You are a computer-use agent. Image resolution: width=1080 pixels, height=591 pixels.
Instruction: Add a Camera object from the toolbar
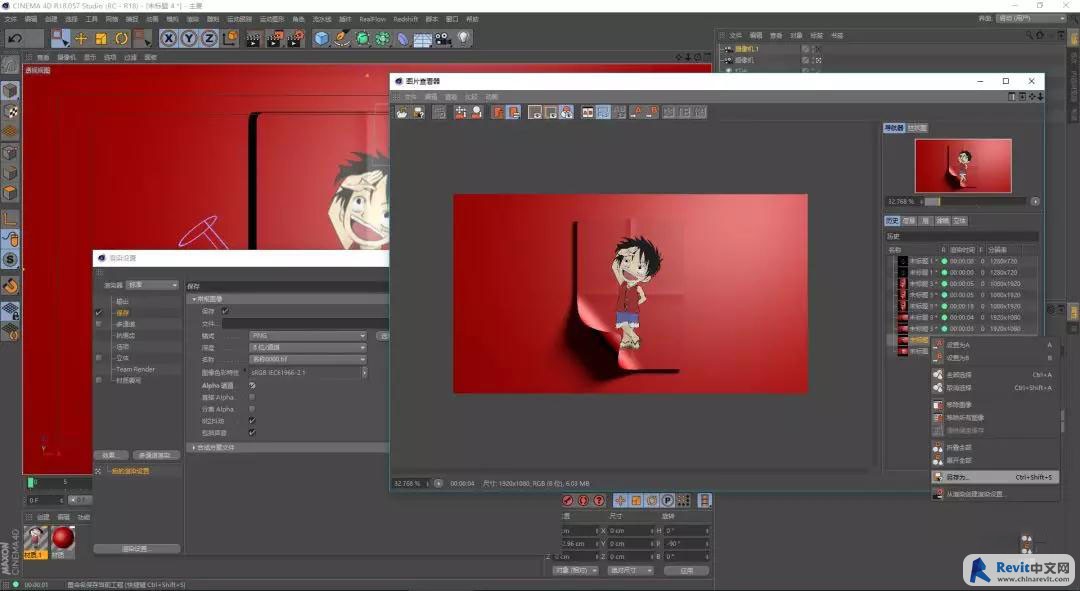coord(443,39)
